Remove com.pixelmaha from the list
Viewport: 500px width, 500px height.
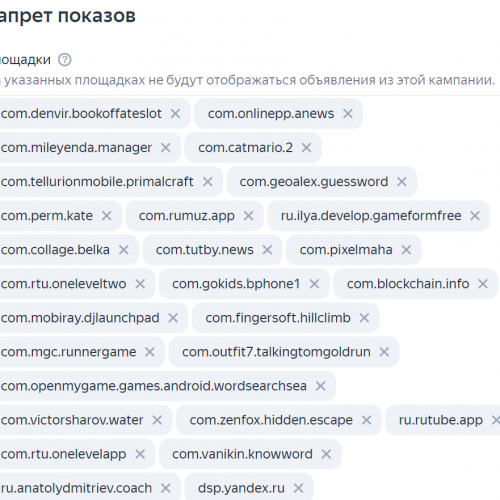click(406, 250)
